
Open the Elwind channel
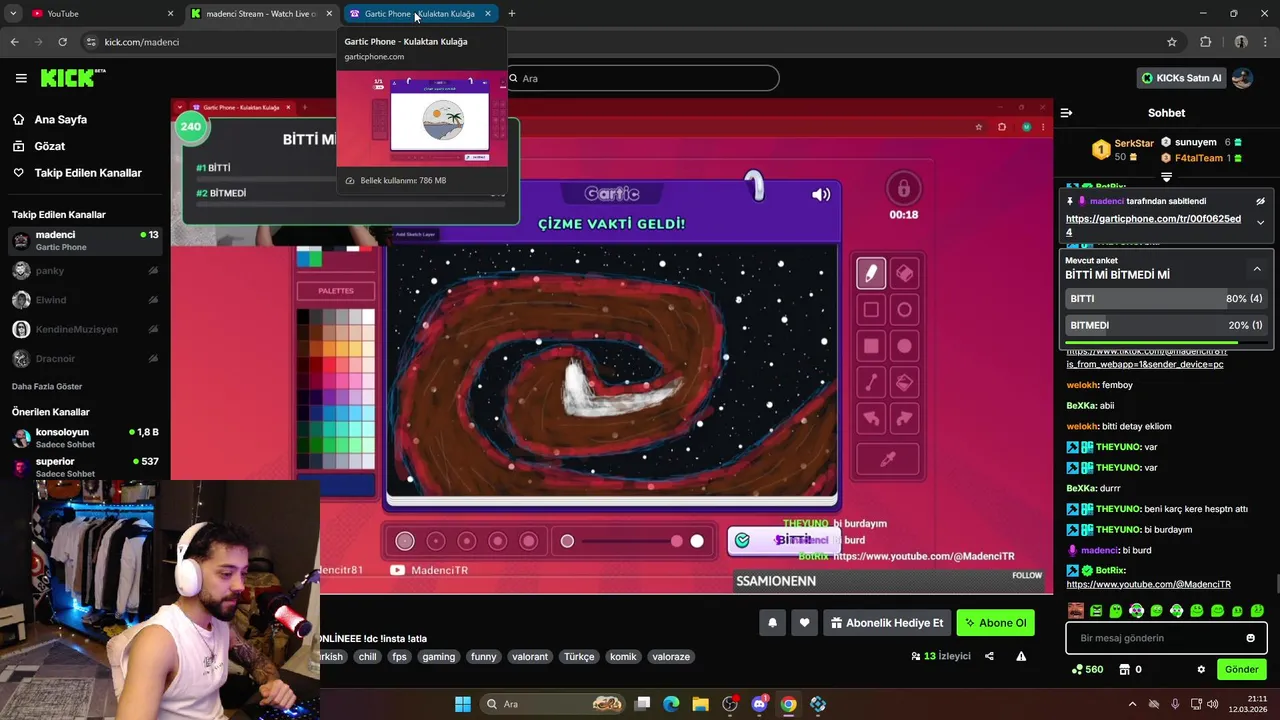tap(85, 300)
